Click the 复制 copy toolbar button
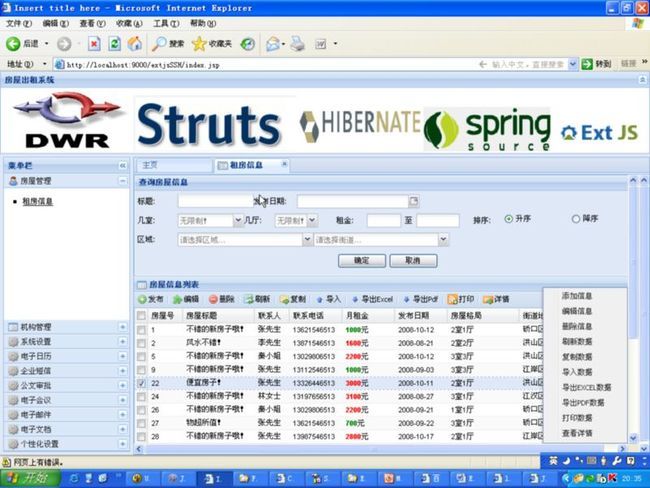 (x=293, y=299)
